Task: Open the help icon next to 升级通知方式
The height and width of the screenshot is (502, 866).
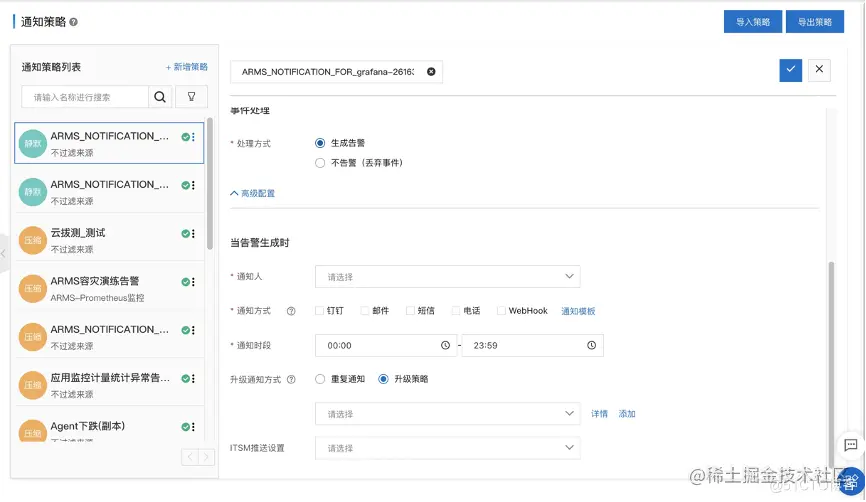Action: [291, 379]
